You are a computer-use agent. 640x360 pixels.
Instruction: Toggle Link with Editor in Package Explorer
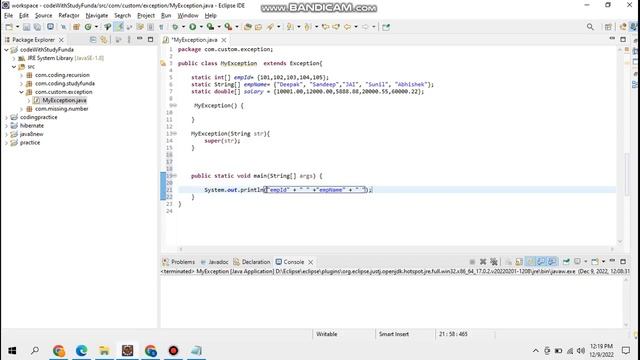104,40
